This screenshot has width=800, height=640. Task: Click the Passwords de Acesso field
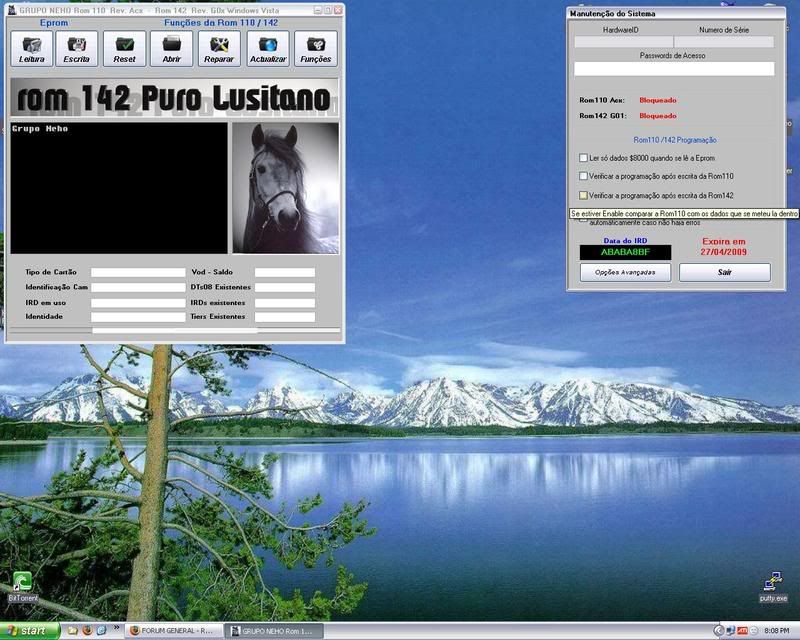pos(674,69)
